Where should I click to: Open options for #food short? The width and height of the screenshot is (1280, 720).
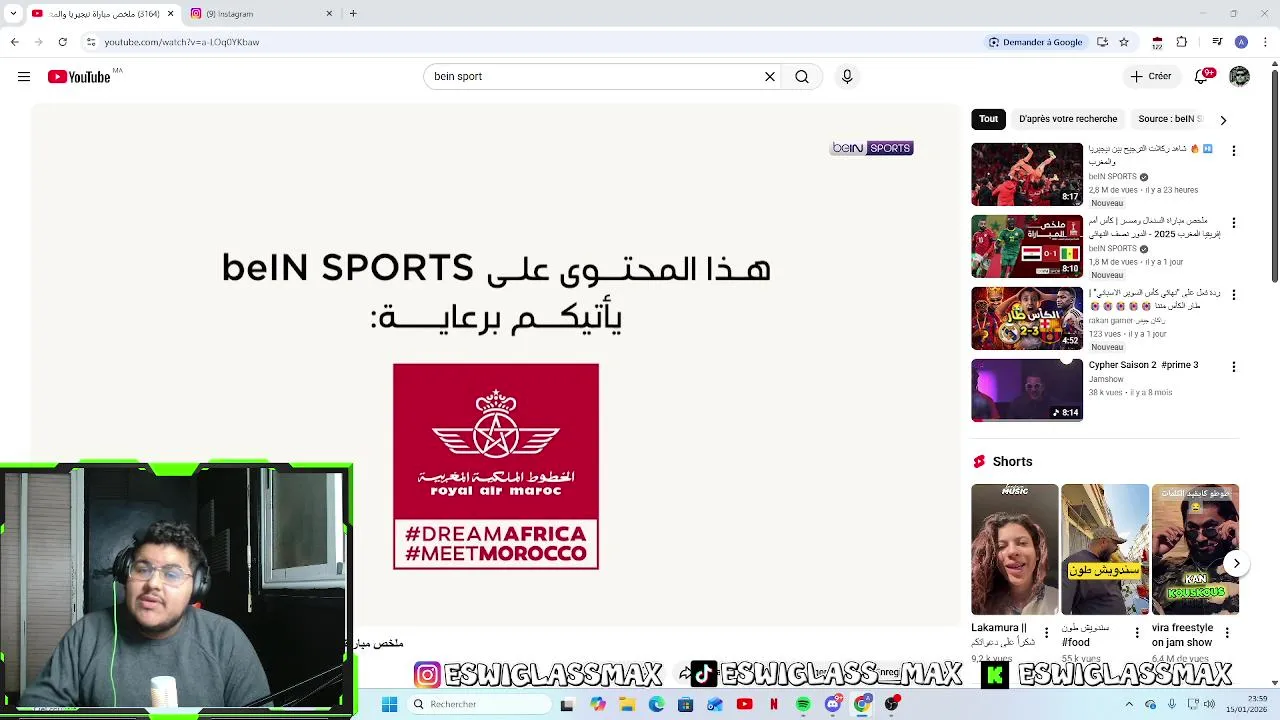pos(1137,634)
